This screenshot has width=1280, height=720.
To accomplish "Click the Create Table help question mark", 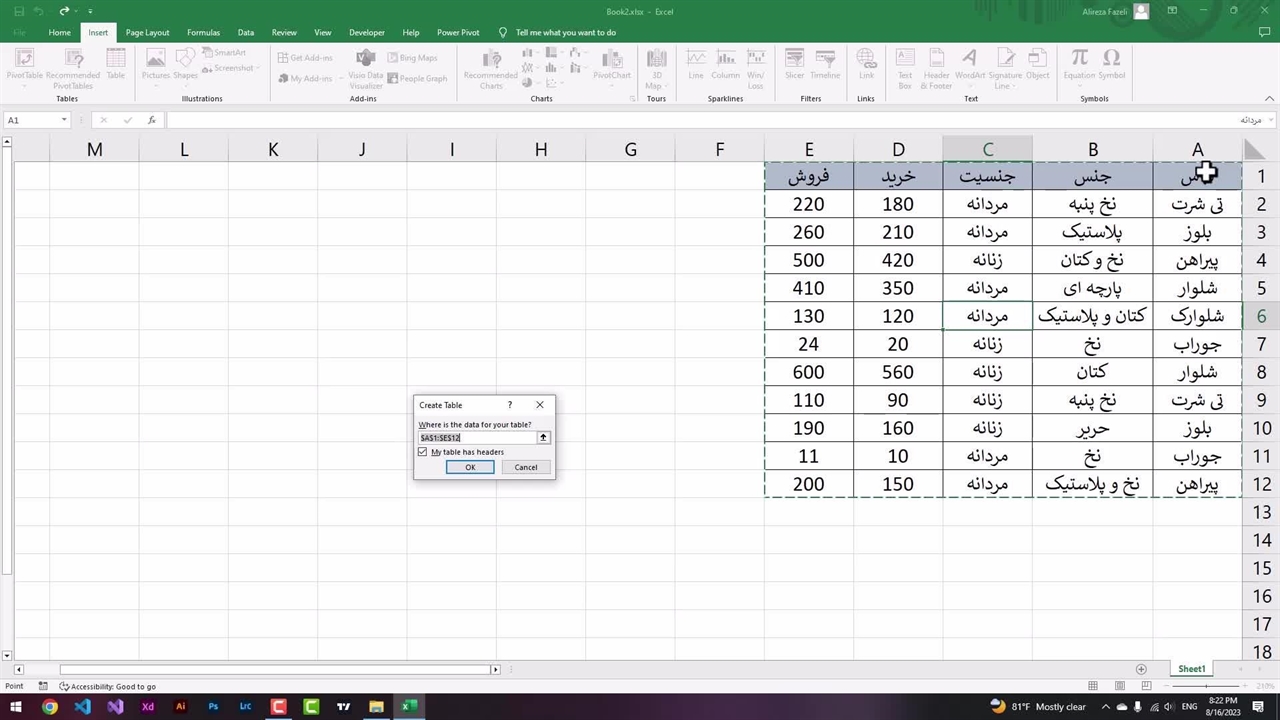I will click(510, 405).
